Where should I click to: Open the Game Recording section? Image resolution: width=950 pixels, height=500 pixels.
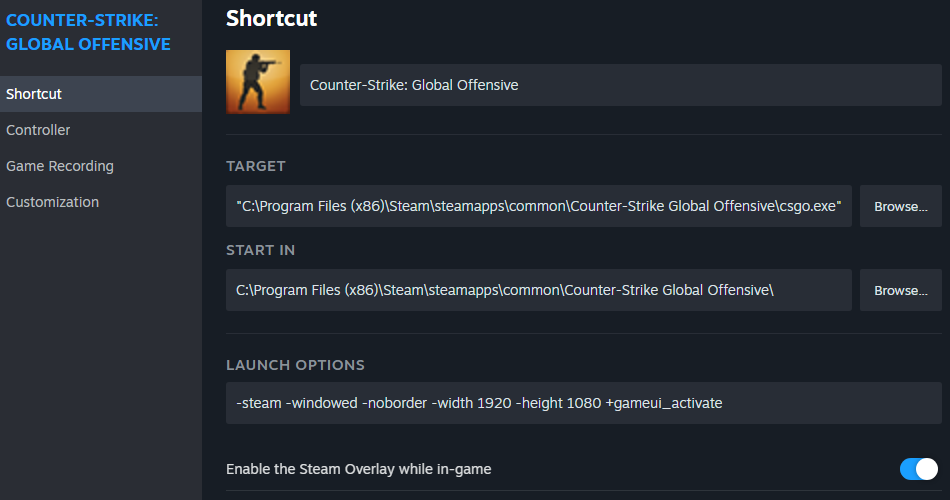point(60,166)
